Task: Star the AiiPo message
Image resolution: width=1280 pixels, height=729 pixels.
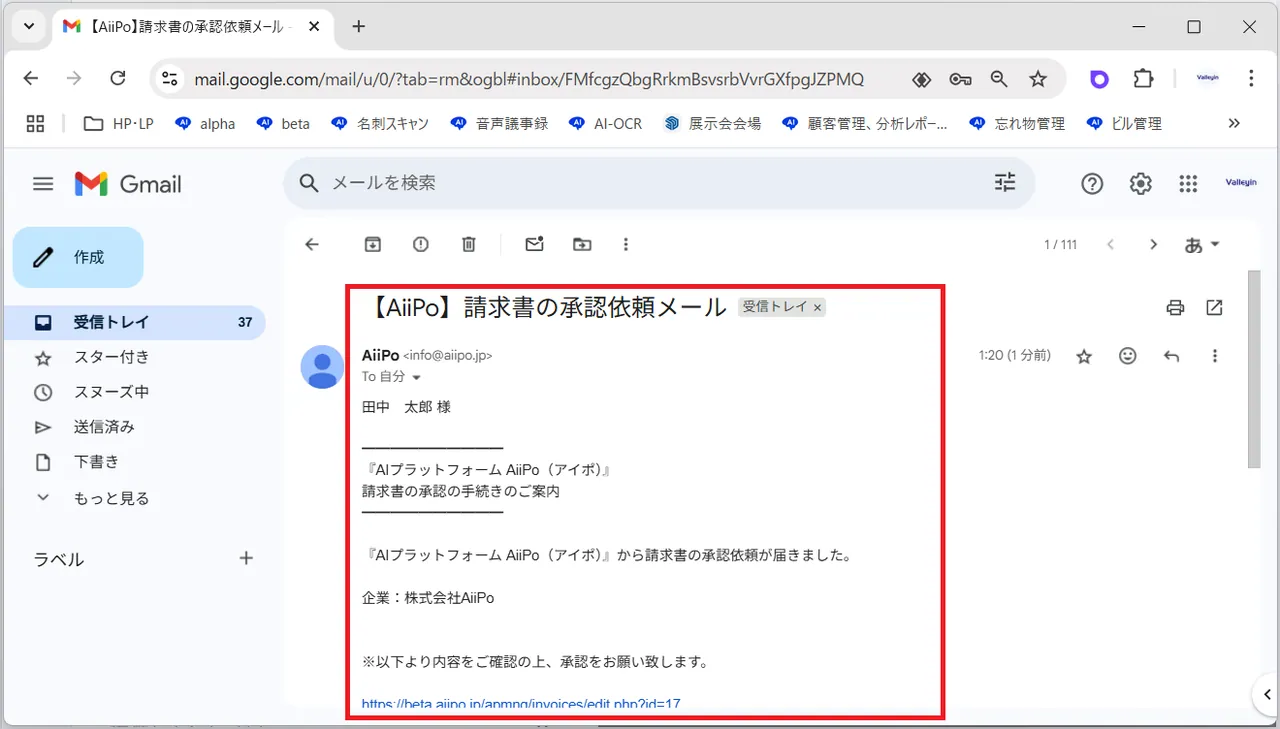Action: coord(1084,356)
